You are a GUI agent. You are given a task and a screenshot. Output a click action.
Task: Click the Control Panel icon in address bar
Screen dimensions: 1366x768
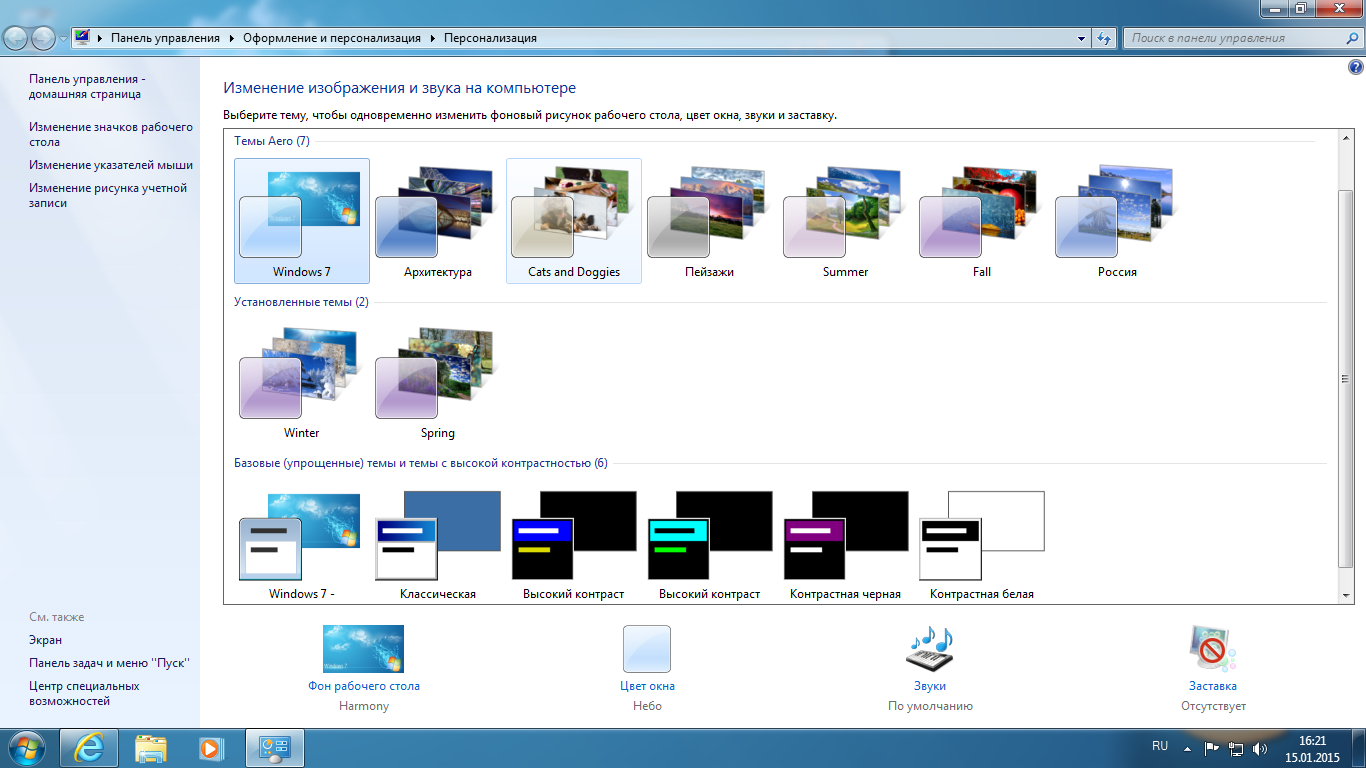click(x=82, y=38)
